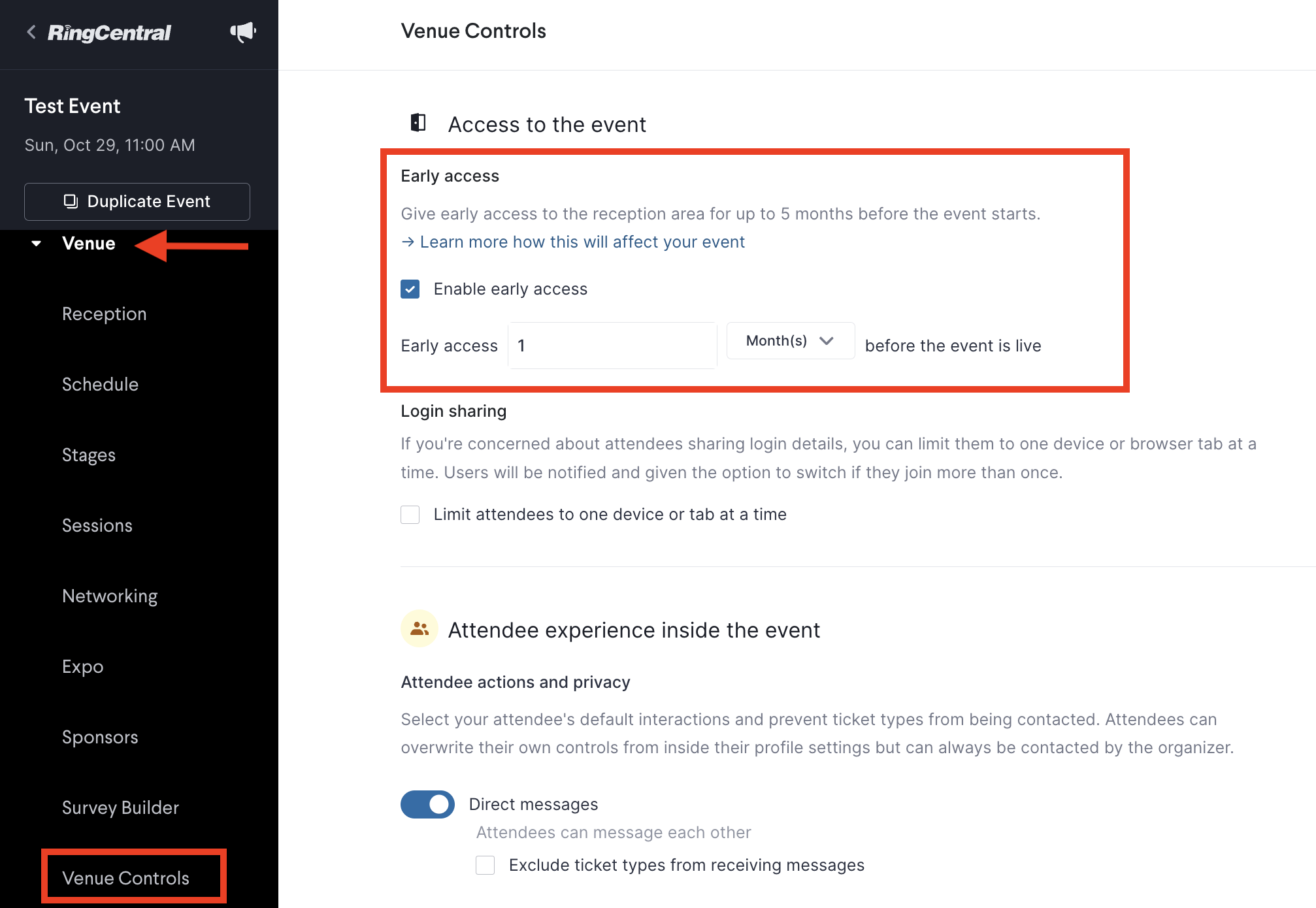Open the Reception page
The image size is (1316, 908).
[105, 314]
